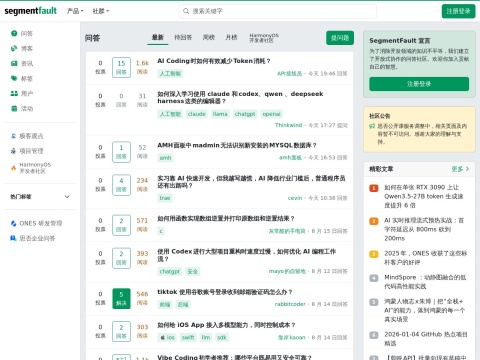Click the announcement megaphone icon

[372, 126]
